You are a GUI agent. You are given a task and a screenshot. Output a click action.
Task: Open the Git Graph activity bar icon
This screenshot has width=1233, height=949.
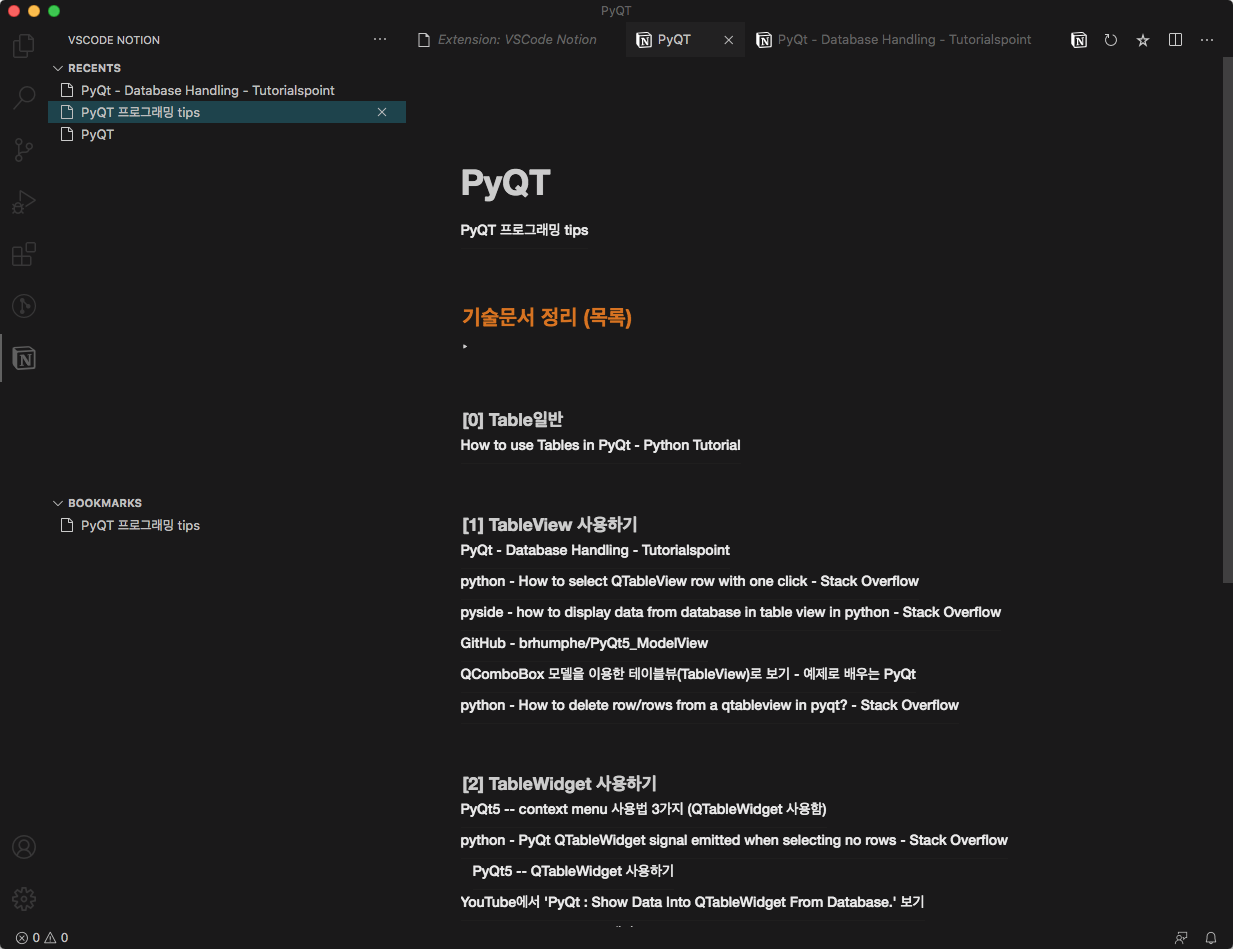[x=24, y=306]
